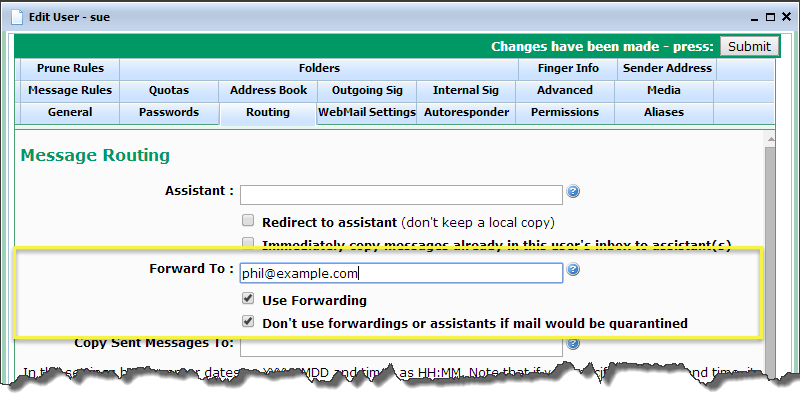Image resolution: width=800 pixels, height=393 pixels.
Task: Click the Forward To field containing phil@example.com
Action: click(402, 273)
